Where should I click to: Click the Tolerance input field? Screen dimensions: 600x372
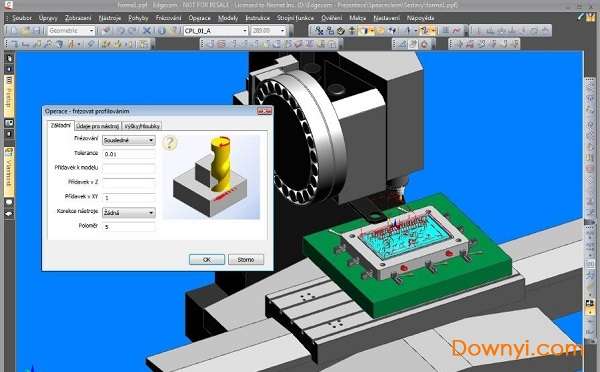[129, 154]
